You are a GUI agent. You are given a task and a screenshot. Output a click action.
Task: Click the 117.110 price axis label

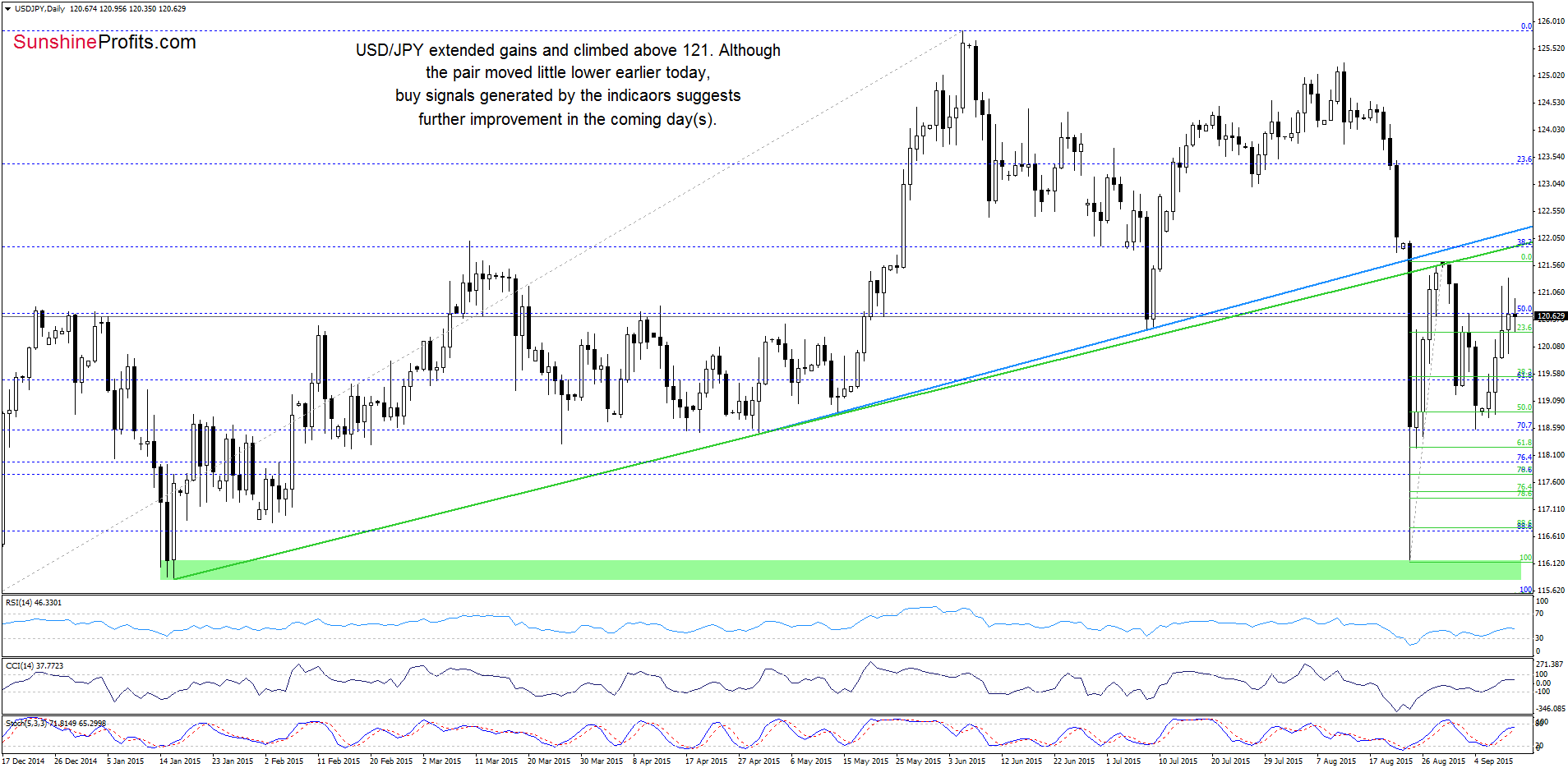click(1551, 509)
